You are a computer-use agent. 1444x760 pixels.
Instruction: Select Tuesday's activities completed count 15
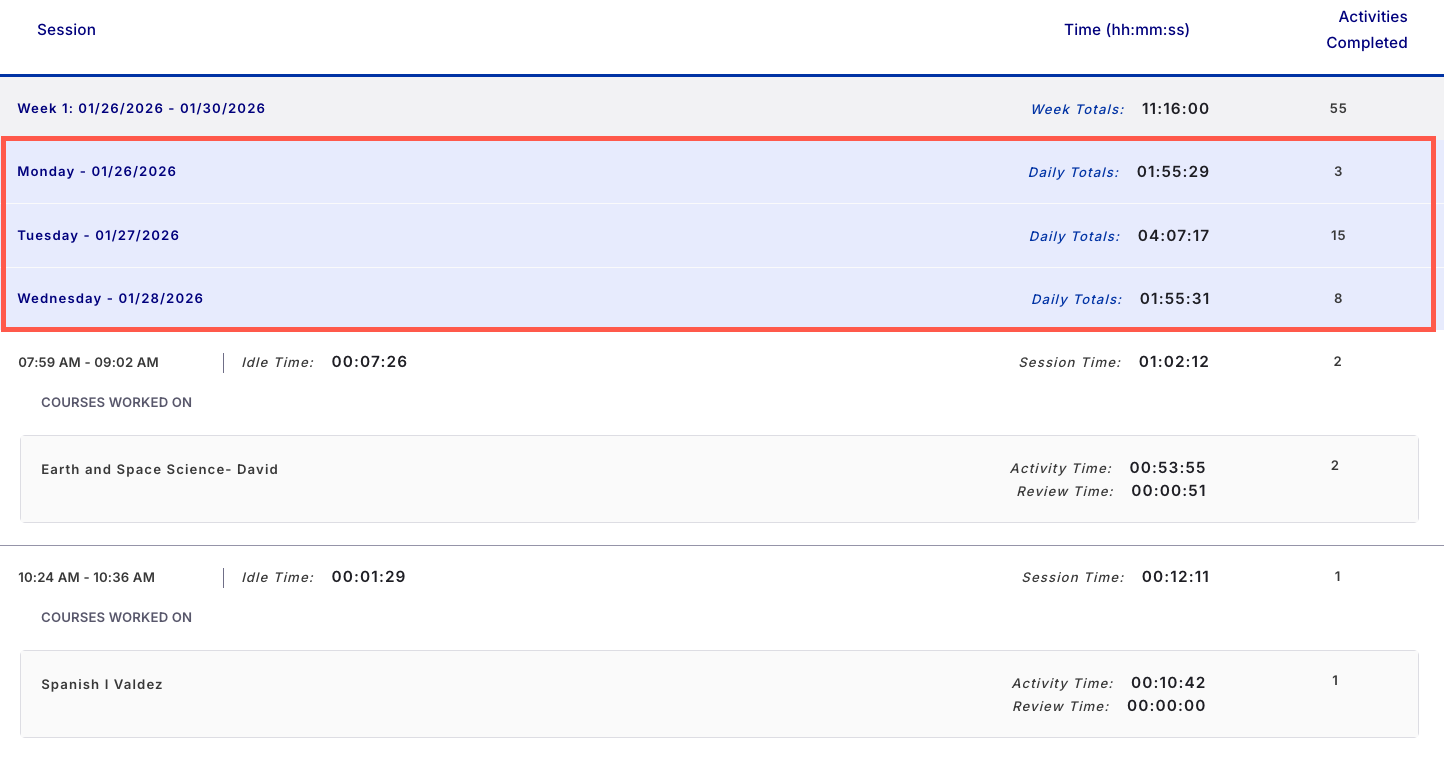pos(1338,236)
